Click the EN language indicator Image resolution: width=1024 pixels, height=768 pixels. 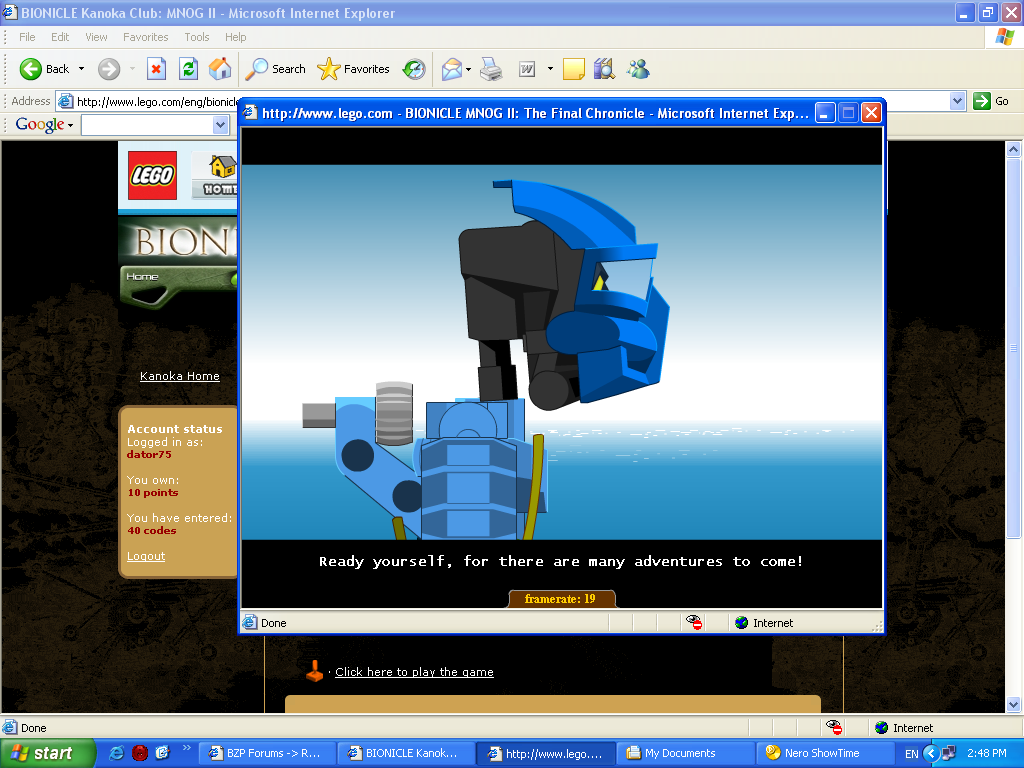(x=912, y=754)
